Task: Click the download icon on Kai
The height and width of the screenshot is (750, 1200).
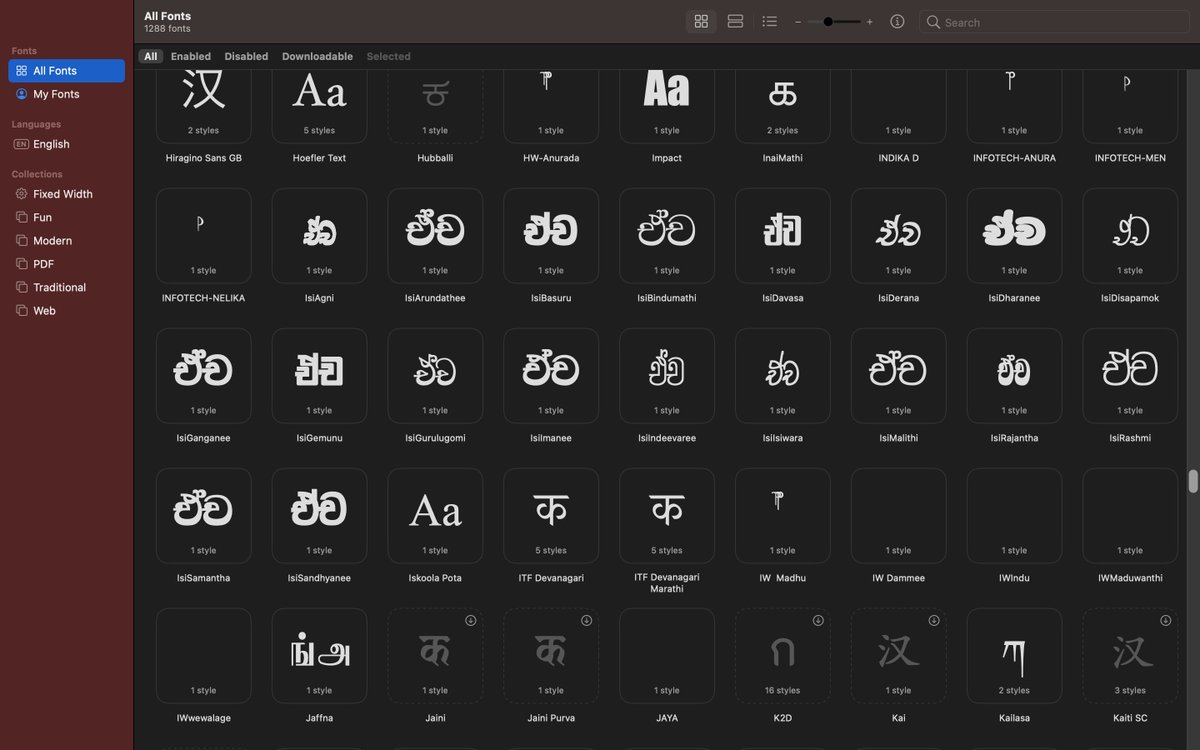Action: tap(934, 621)
